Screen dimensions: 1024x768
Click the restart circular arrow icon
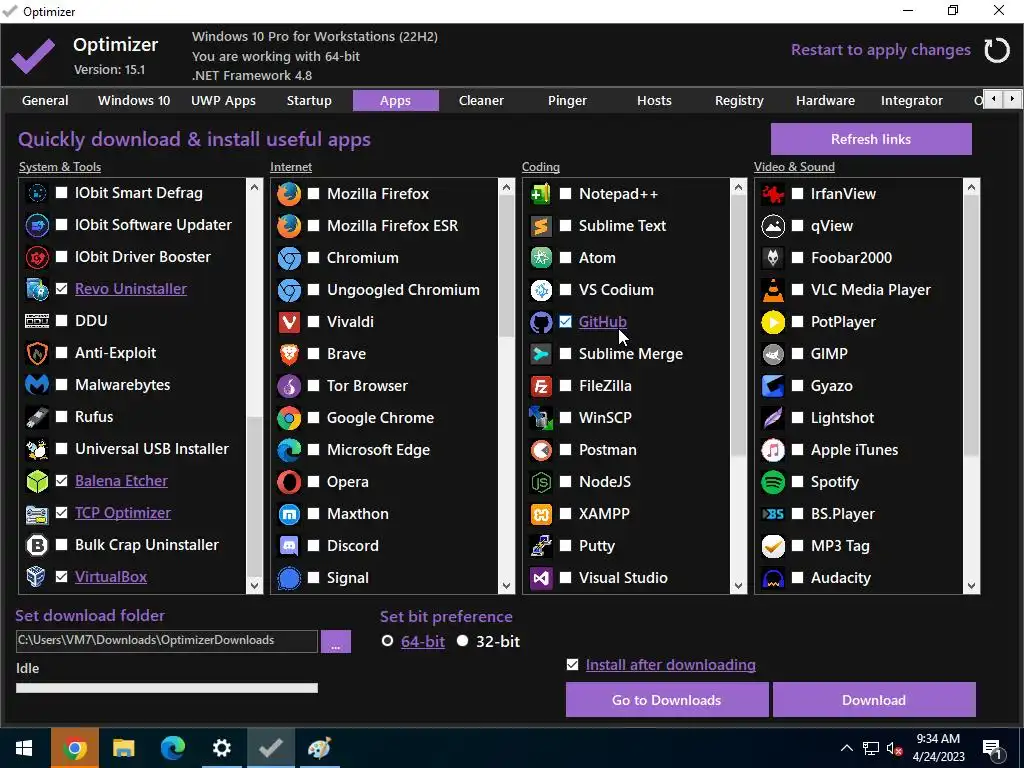point(997,50)
